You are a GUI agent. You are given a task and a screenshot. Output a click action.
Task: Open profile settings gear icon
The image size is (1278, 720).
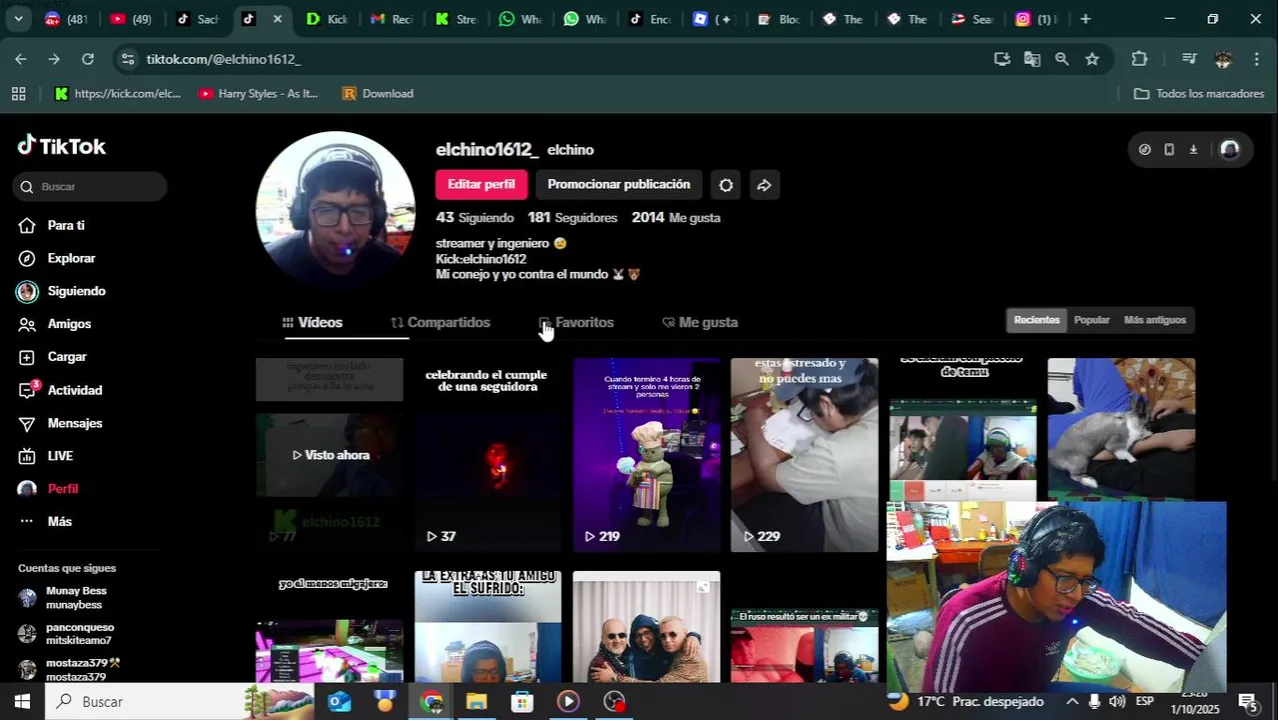tap(726, 185)
